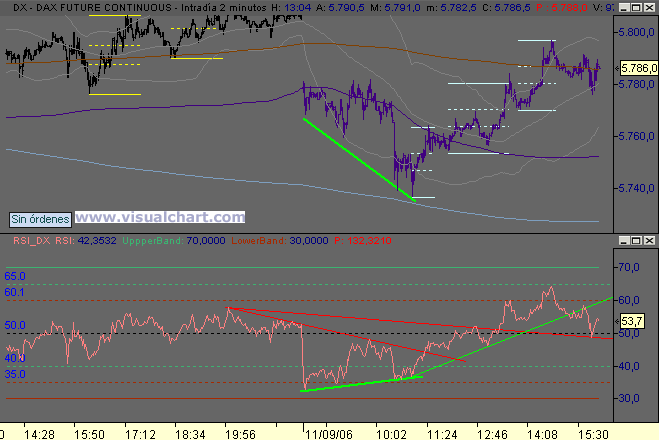Maximize the RSI_DX indicator window

[636, 240]
